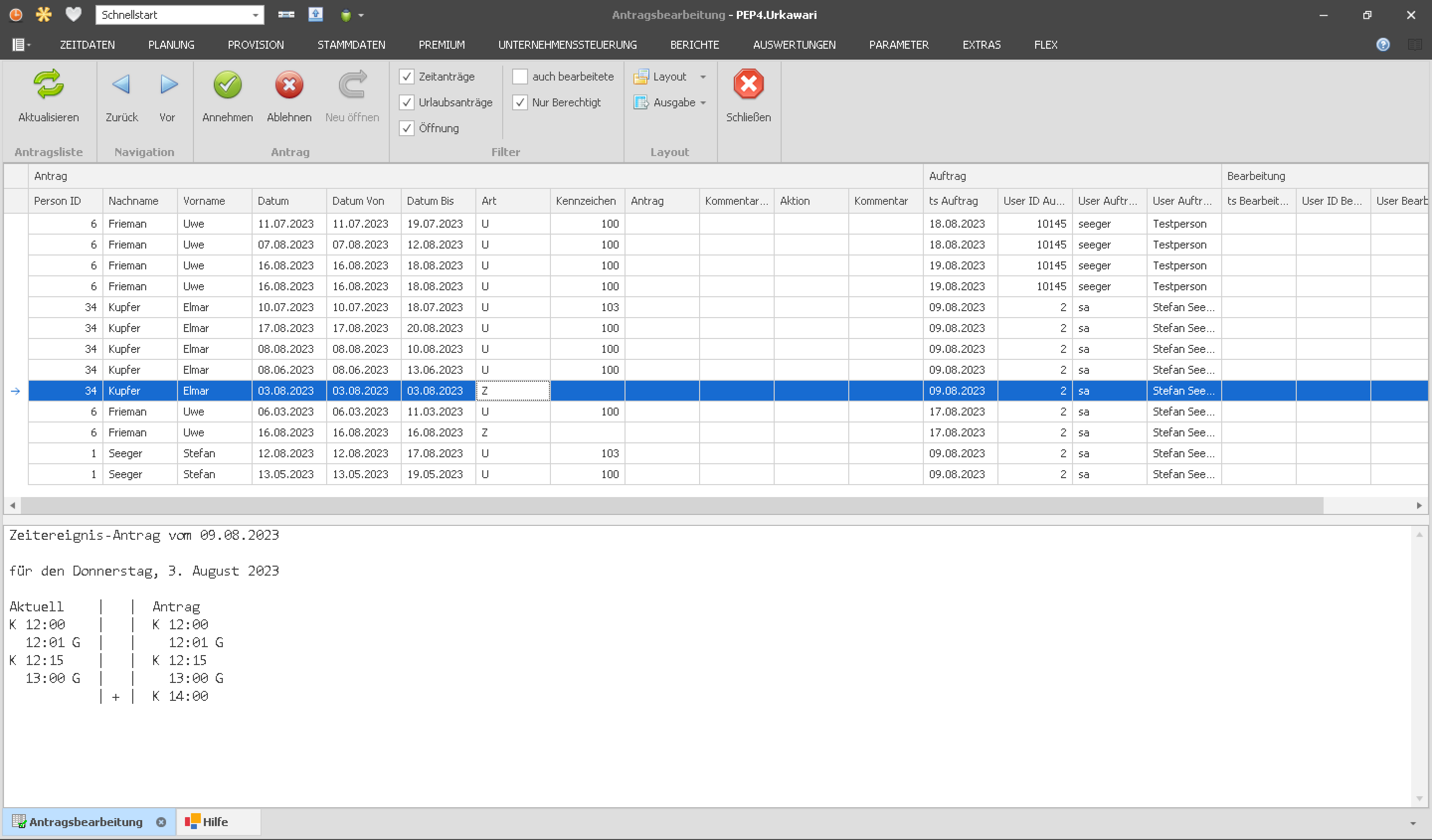Enable the 'auch bearbeitete' checkbox
This screenshot has width=1432, height=840.
[x=520, y=76]
